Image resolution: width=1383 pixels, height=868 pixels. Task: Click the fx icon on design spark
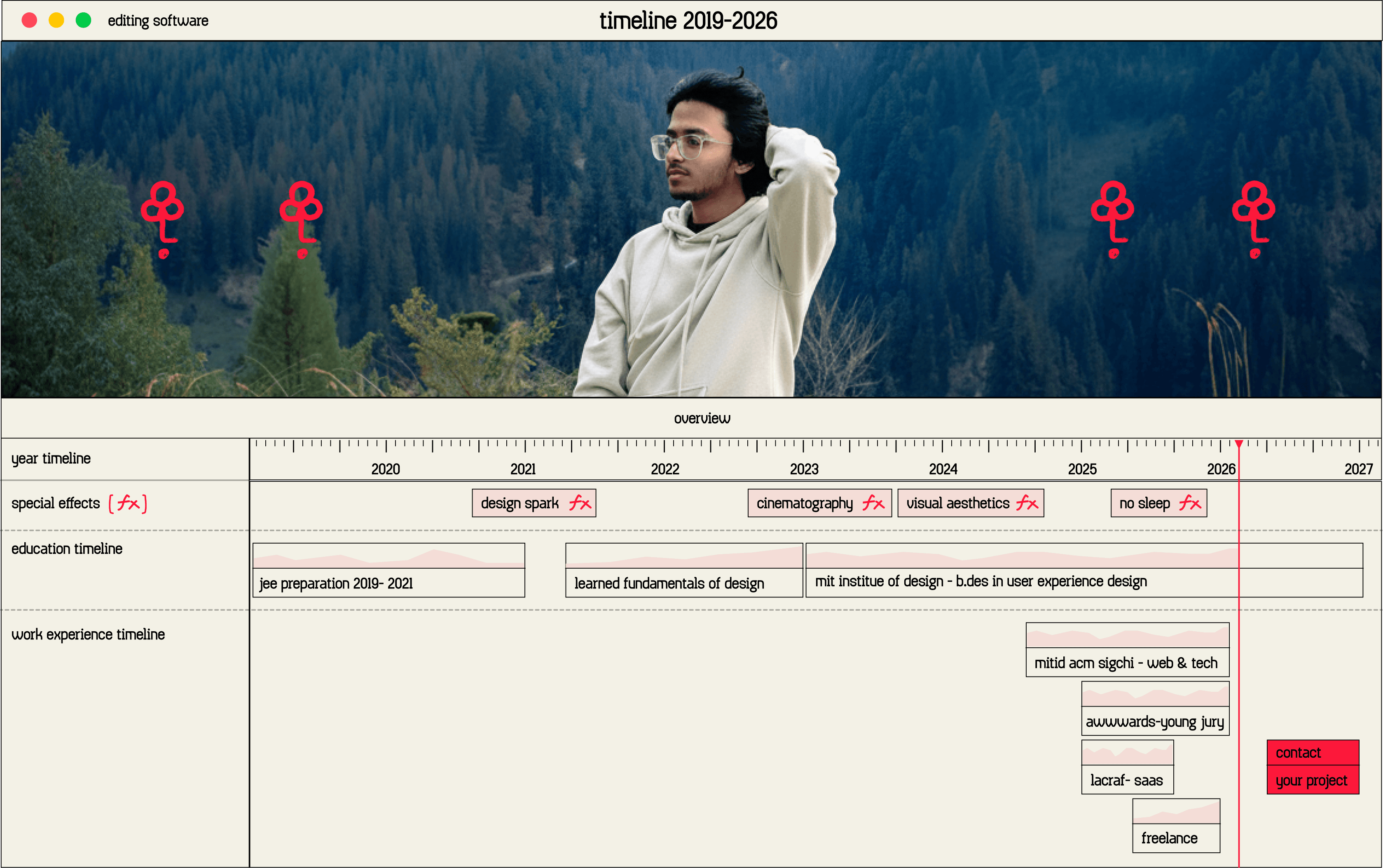(x=580, y=504)
